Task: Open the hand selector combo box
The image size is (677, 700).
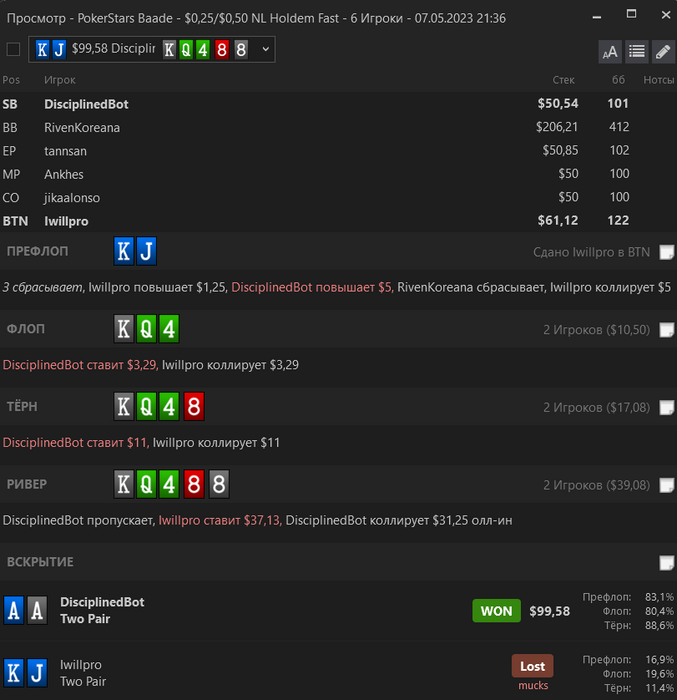Action: [152, 49]
